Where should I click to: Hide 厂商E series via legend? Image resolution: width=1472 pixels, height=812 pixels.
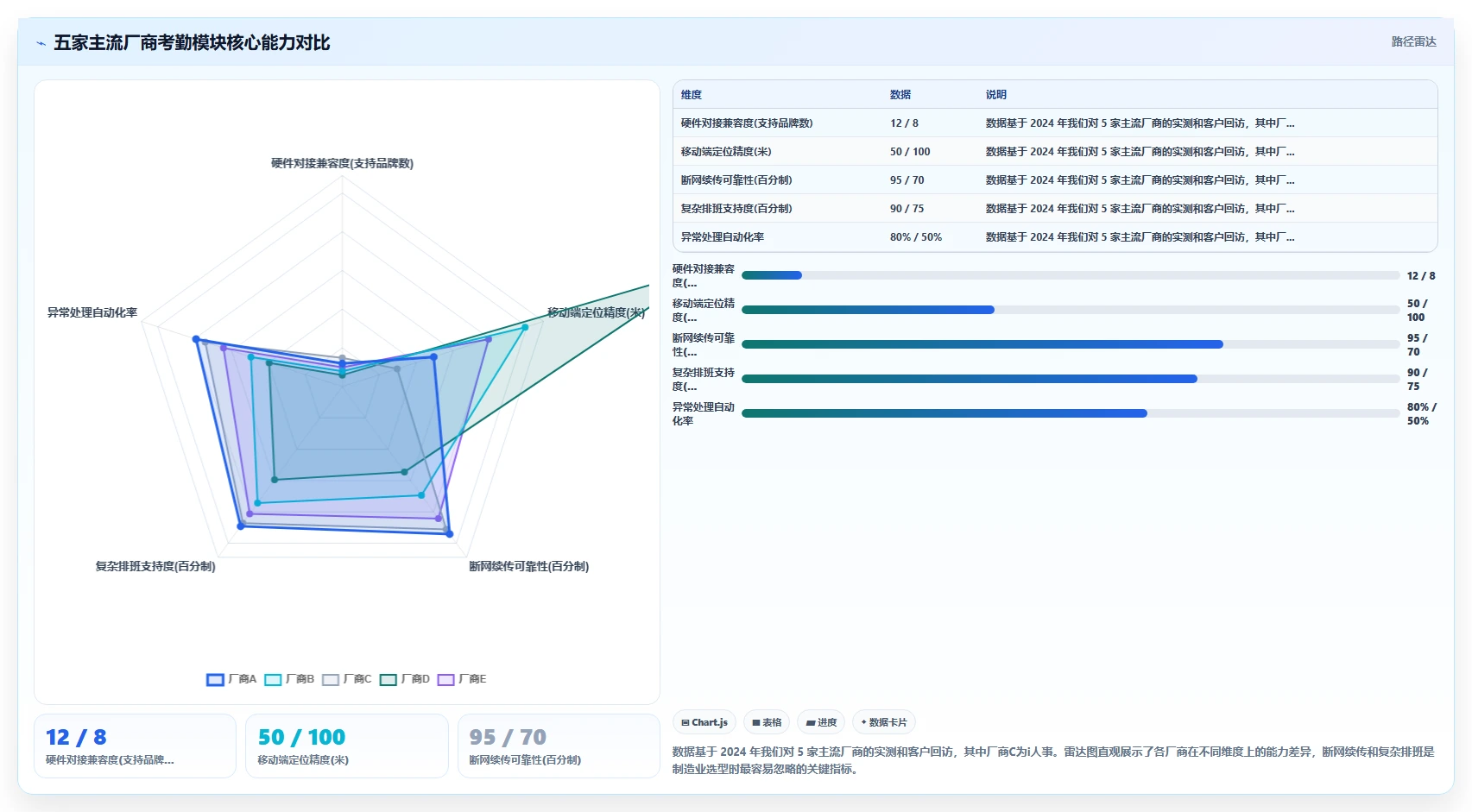pyautogui.click(x=445, y=679)
